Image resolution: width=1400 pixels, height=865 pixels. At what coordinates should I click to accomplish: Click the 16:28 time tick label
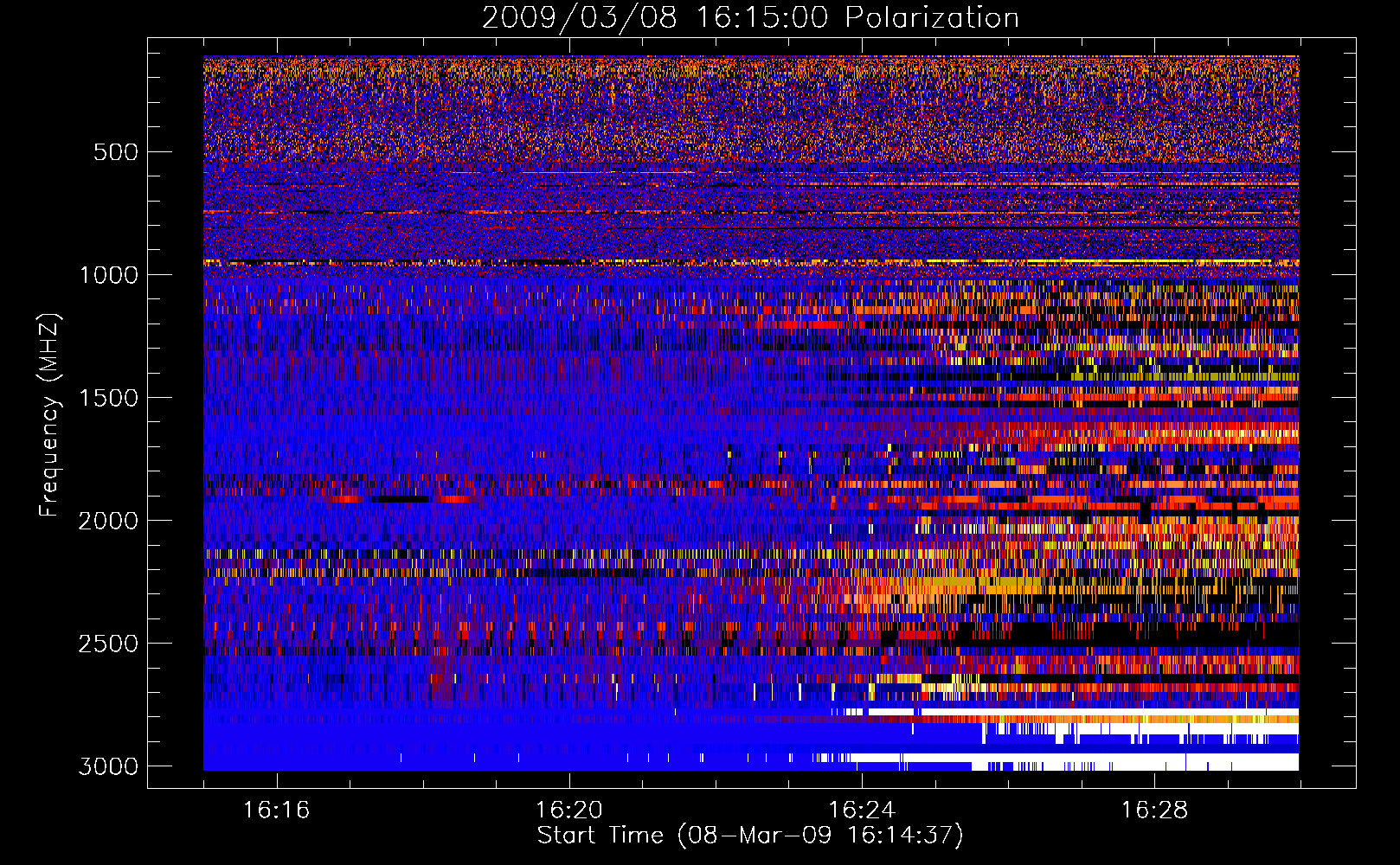pos(1154,811)
